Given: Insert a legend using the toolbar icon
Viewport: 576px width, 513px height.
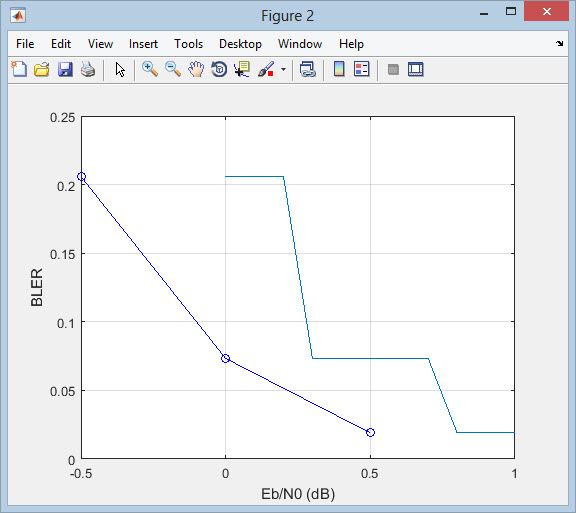Looking at the screenshot, I should point(361,69).
